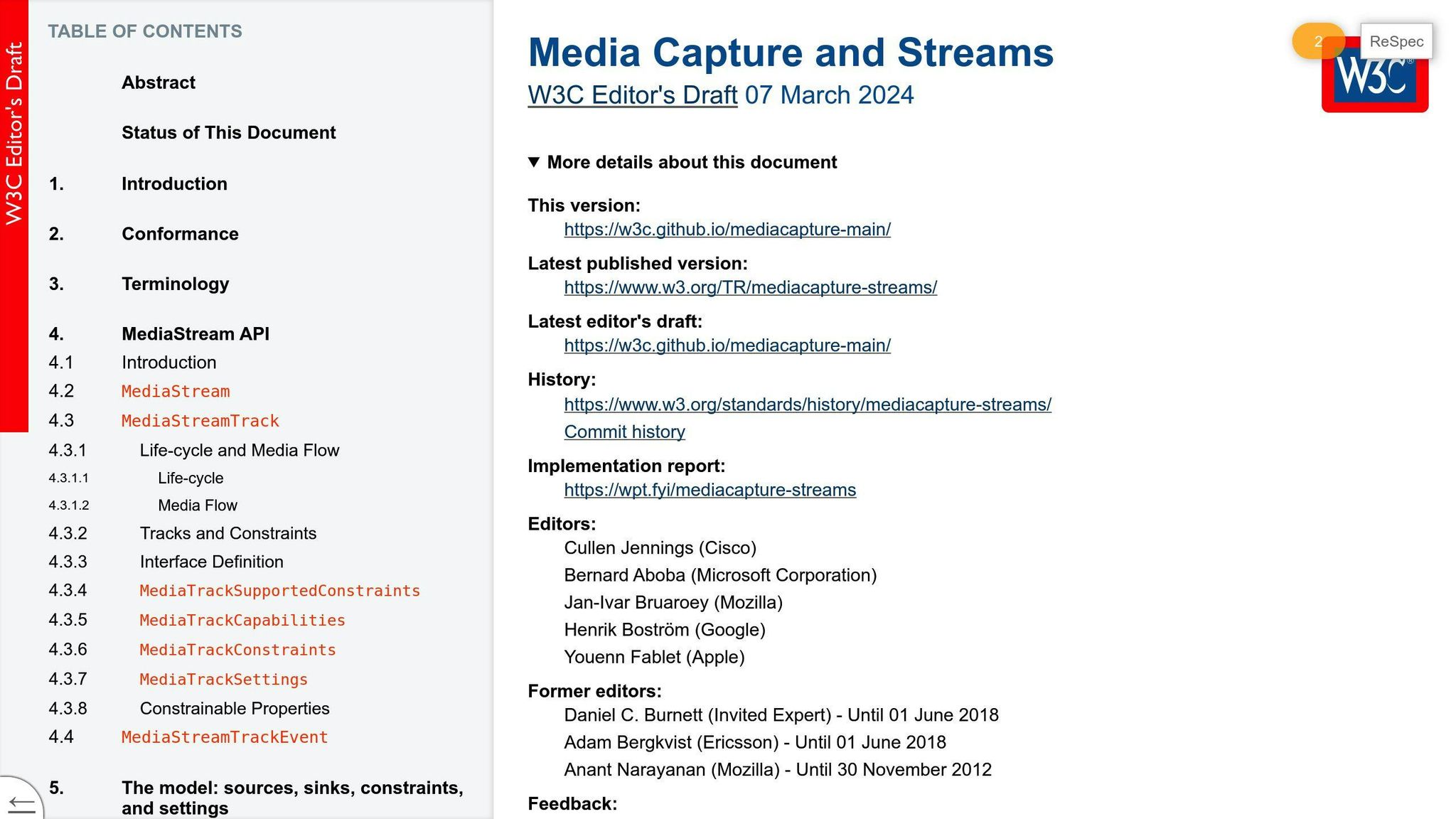The image size is (1456, 819).
Task: View the Commit history link
Action: pos(624,431)
